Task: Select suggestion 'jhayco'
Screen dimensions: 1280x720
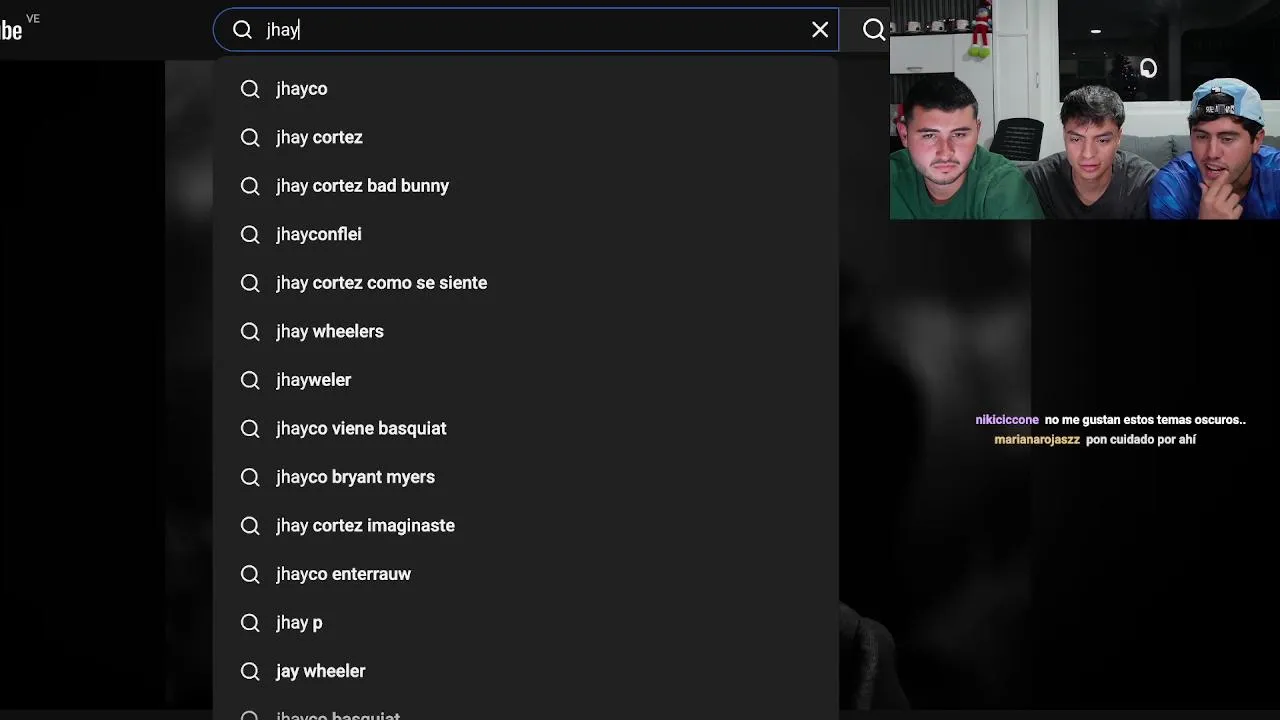Action: tap(526, 89)
